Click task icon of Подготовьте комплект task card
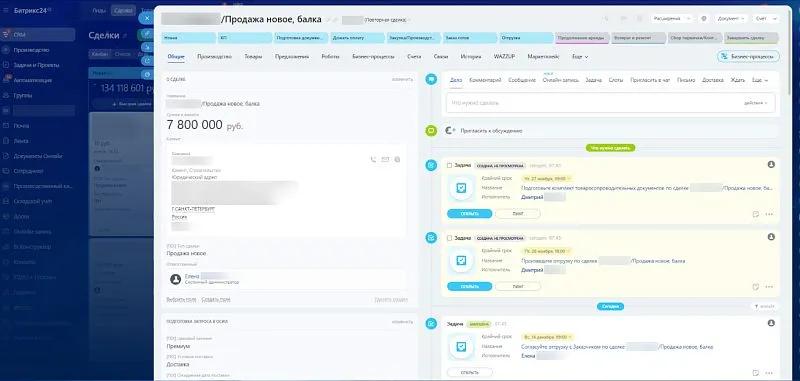This screenshot has height=381, width=800. [x=461, y=188]
